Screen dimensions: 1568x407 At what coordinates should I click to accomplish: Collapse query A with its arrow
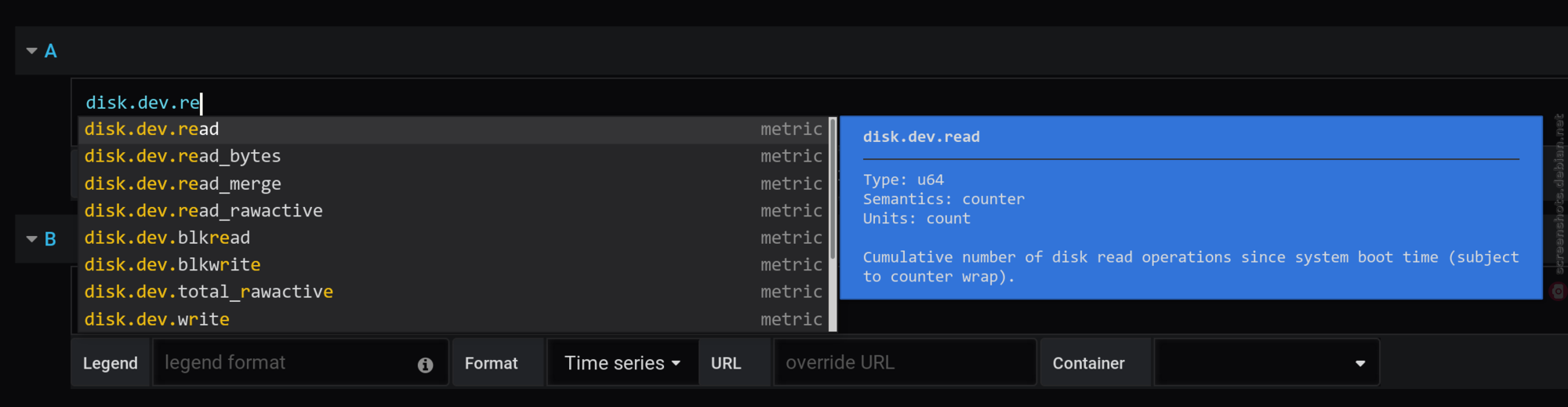tap(32, 51)
